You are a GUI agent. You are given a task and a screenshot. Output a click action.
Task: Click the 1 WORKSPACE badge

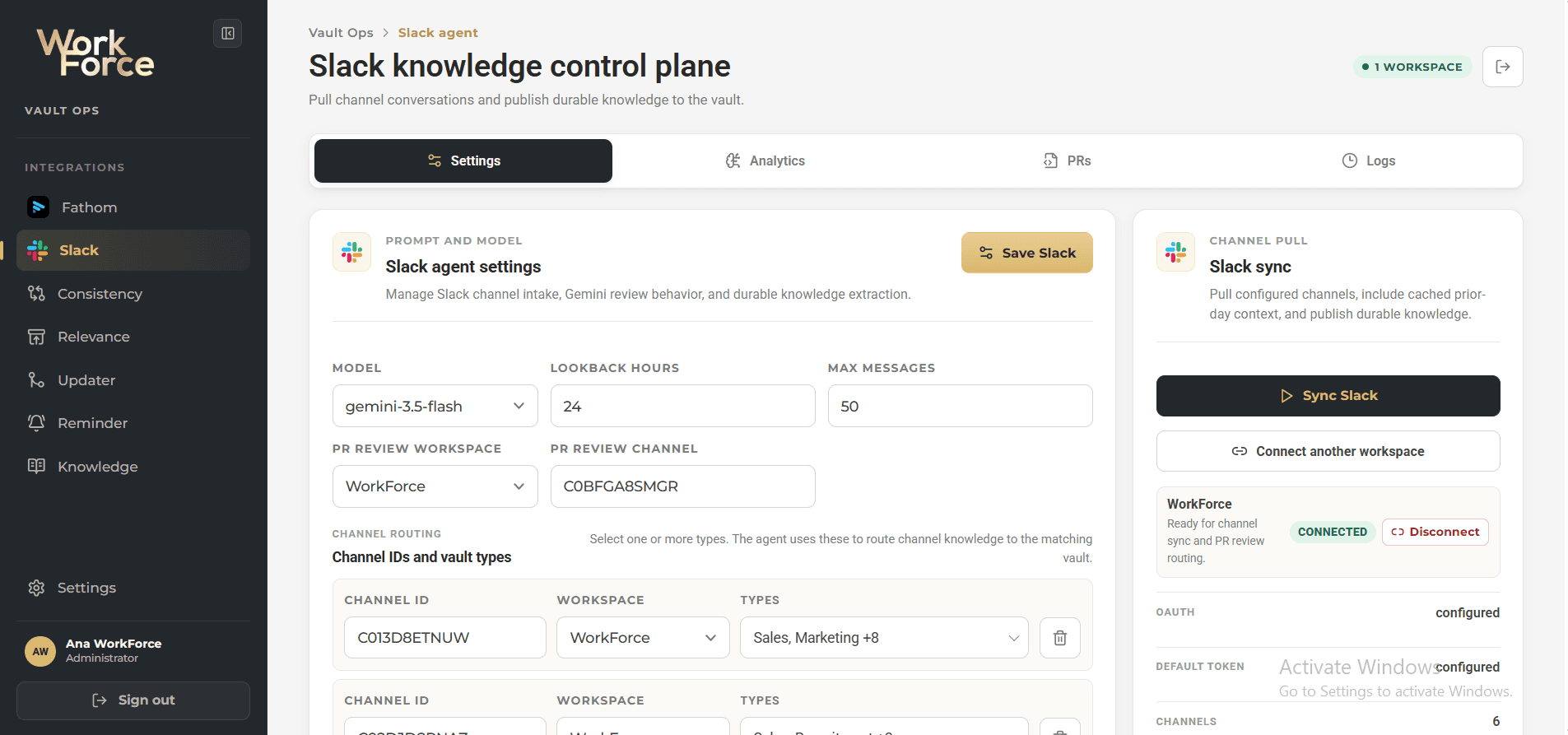point(1412,67)
